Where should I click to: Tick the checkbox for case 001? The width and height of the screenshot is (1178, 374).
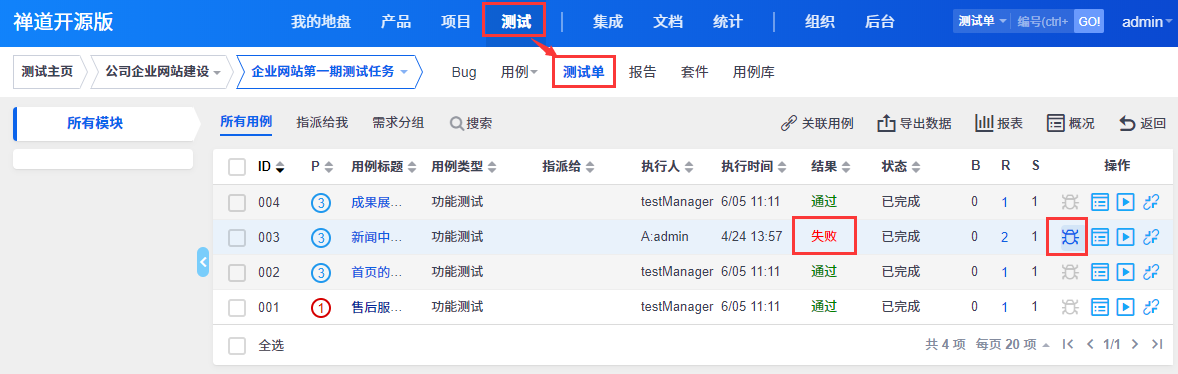click(237, 307)
